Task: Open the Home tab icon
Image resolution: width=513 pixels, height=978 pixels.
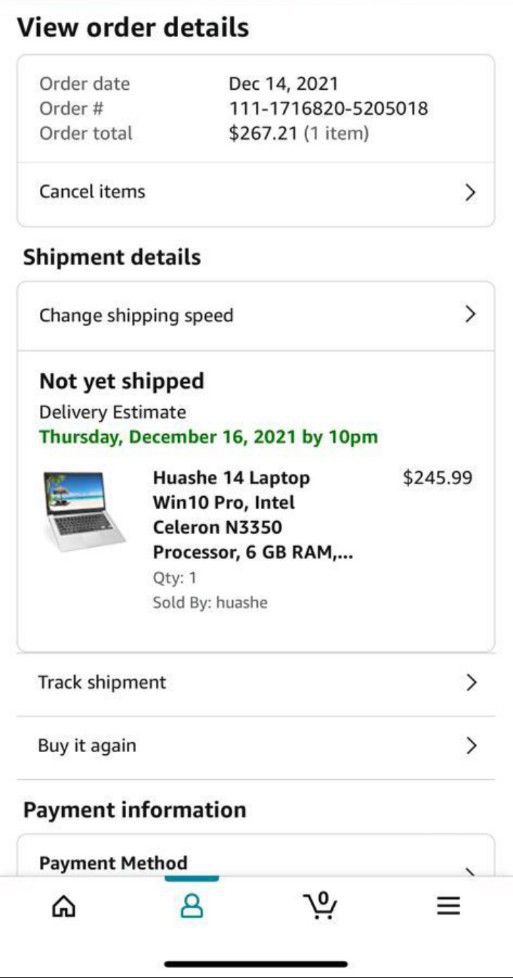Action: pyautogui.click(x=64, y=906)
